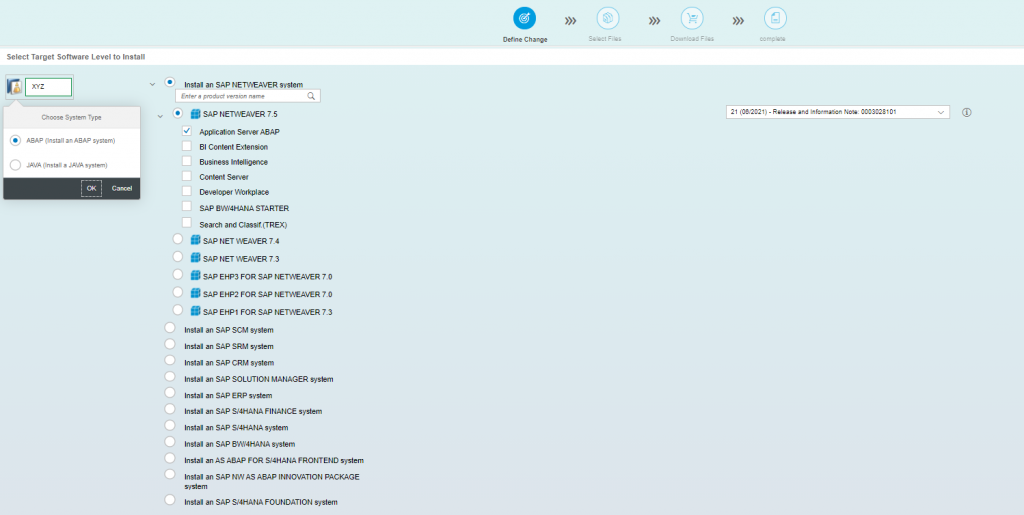Select Install an SAP SOLUTION MANAGER radio
The height and width of the screenshot is (515, 1024).
point(170,377)
